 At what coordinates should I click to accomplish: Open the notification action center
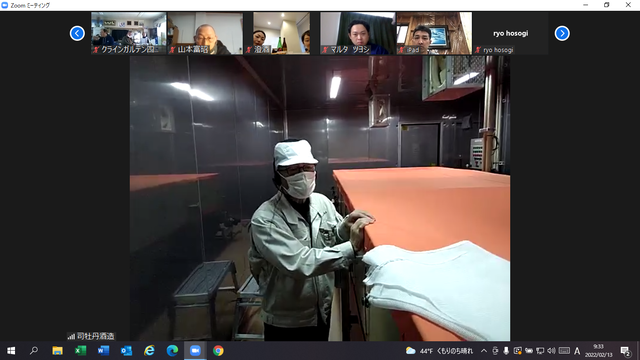coord(625,351)
